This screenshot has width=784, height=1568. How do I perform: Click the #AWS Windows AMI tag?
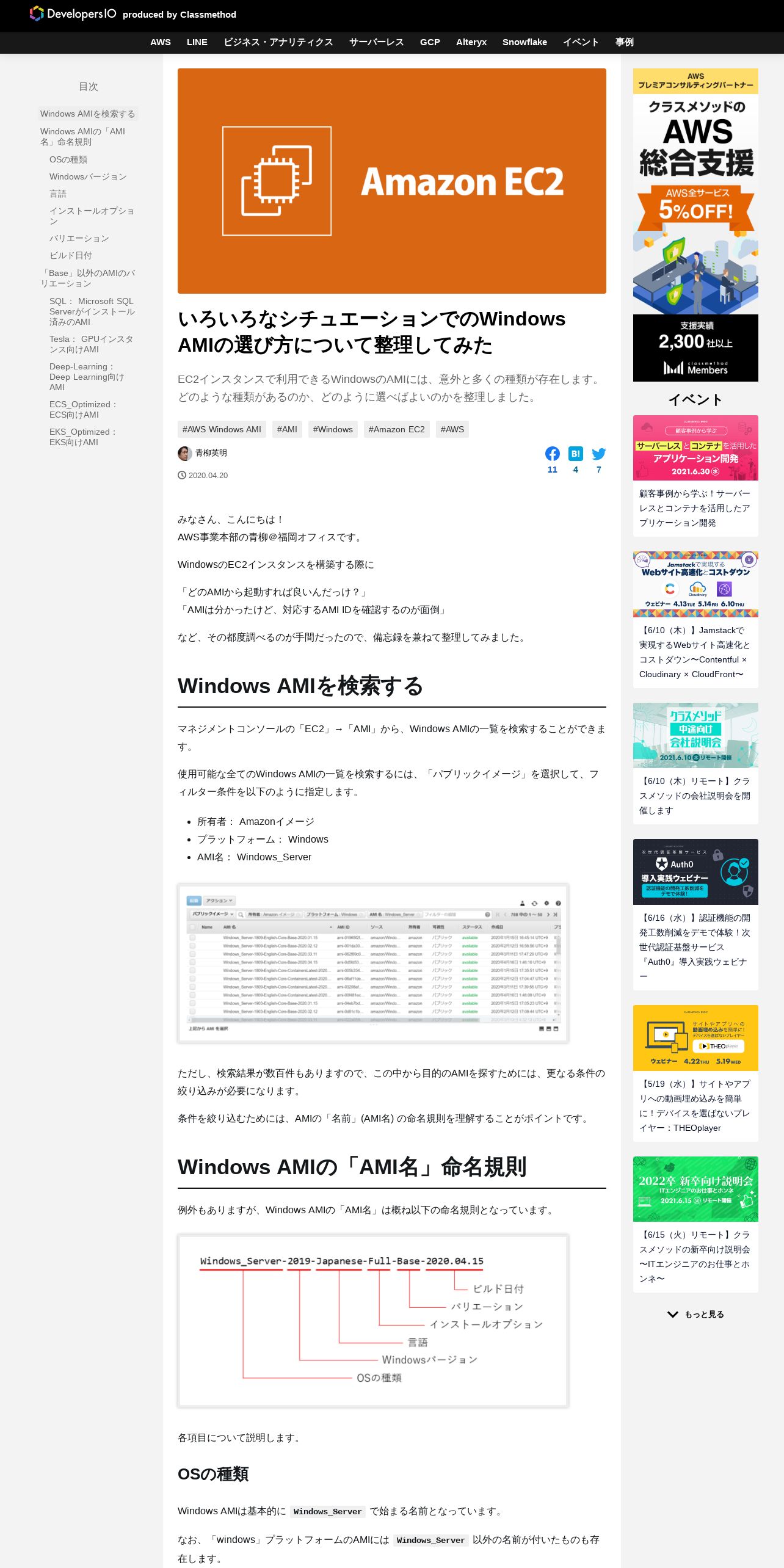[222, 429]
